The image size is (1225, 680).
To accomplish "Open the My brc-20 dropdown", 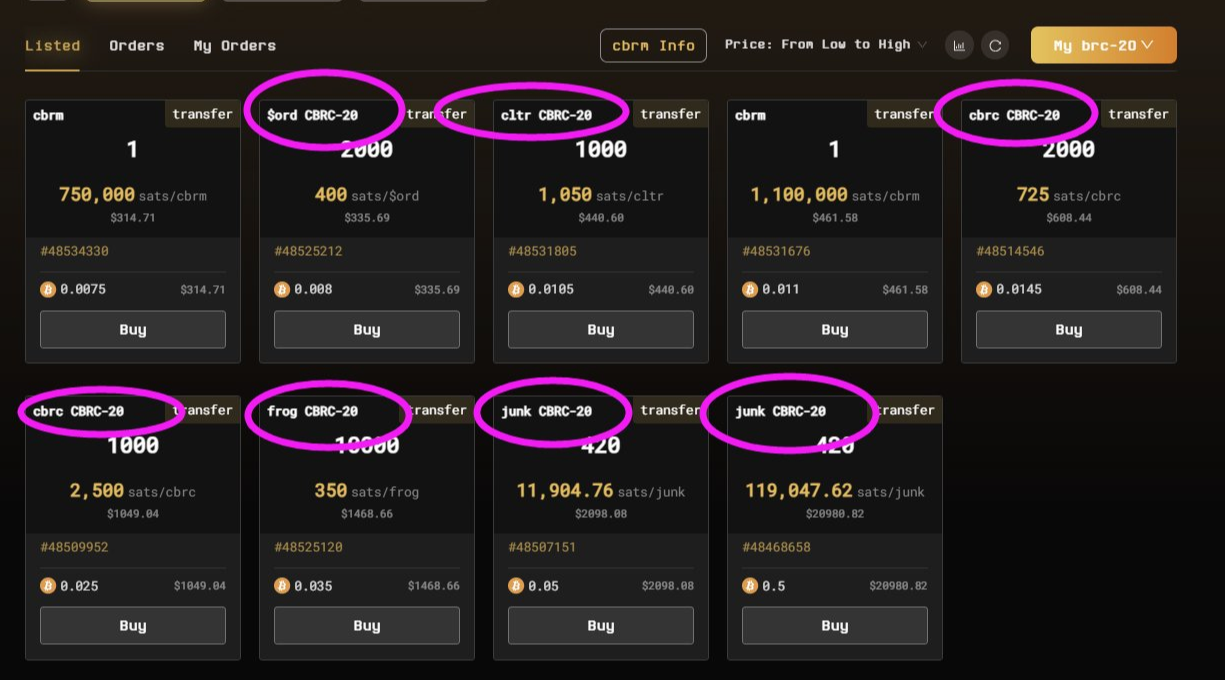I will [1103, 45].
